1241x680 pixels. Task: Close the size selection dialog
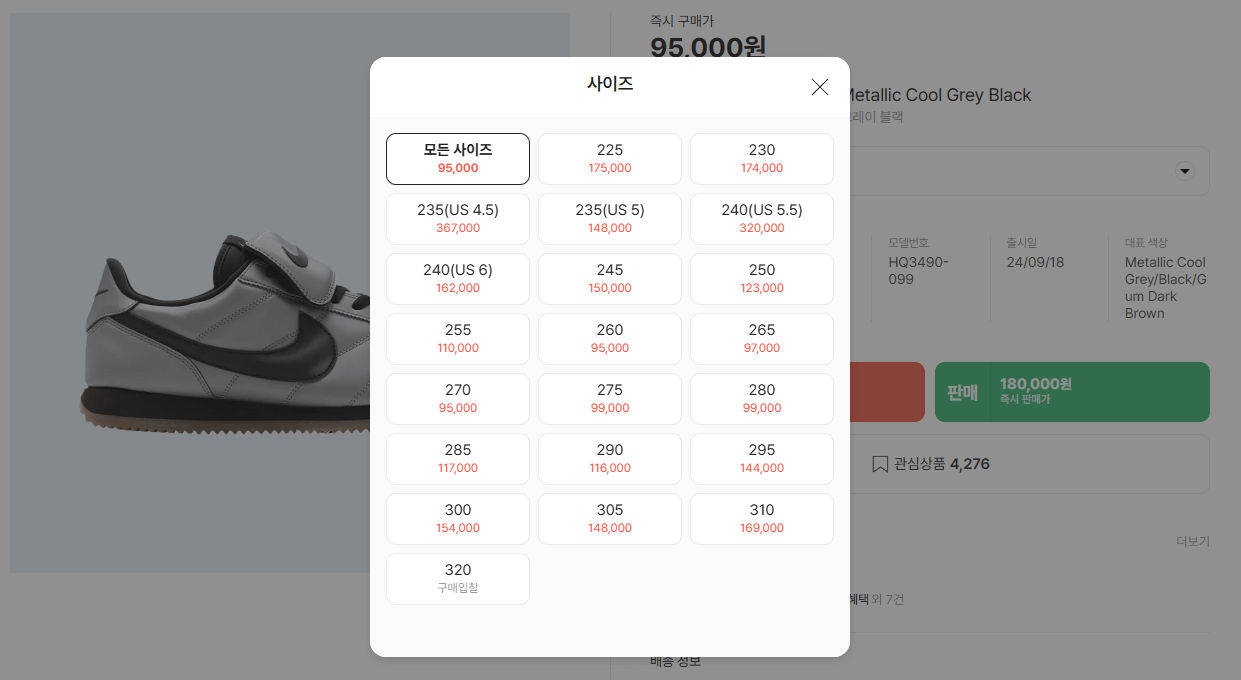(820, 87)
